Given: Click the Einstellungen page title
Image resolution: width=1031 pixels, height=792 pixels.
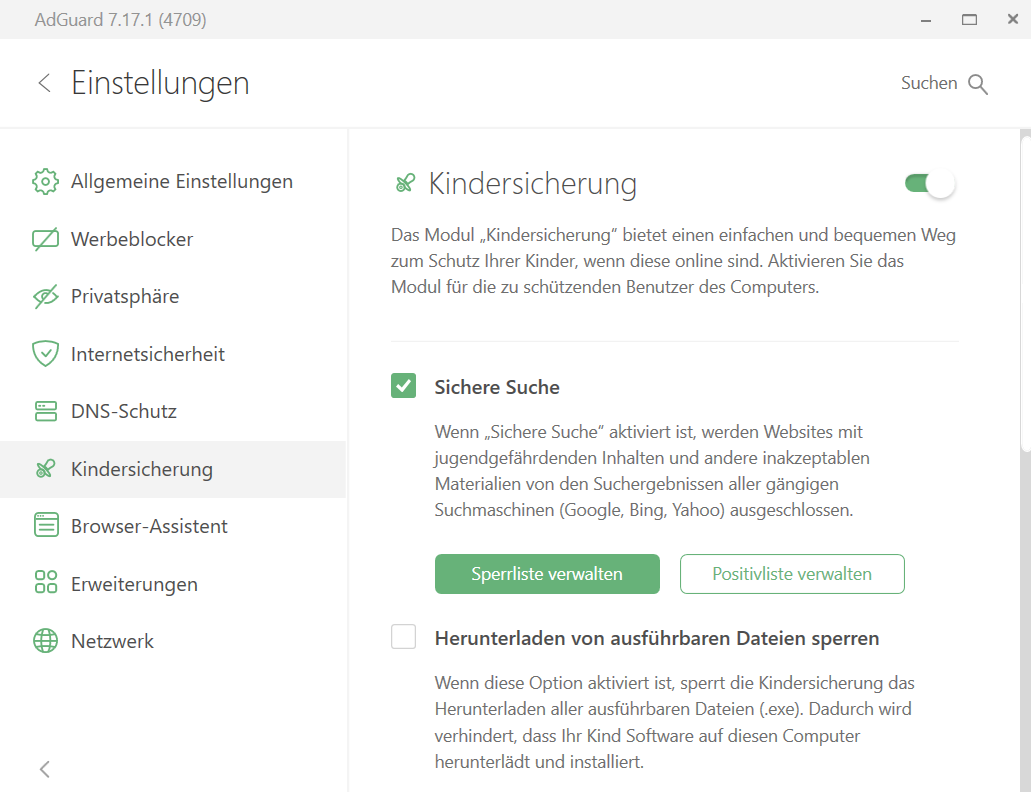Looking at the screenshot, I should click(x=160, y=83).
